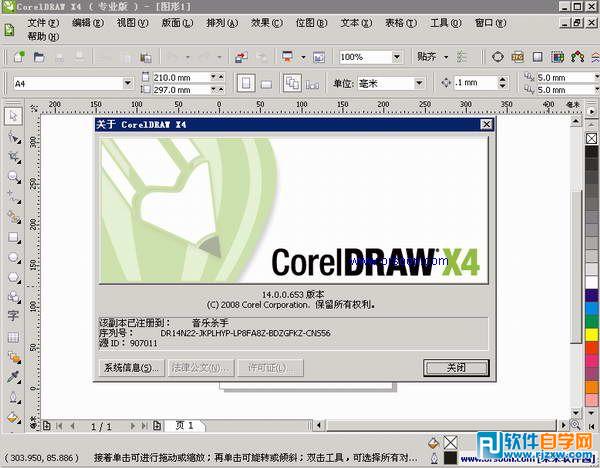Pick the green swatch in palette
Image resolution: width=600 pixels, height=468 pixels.
[x=592, y=321]
